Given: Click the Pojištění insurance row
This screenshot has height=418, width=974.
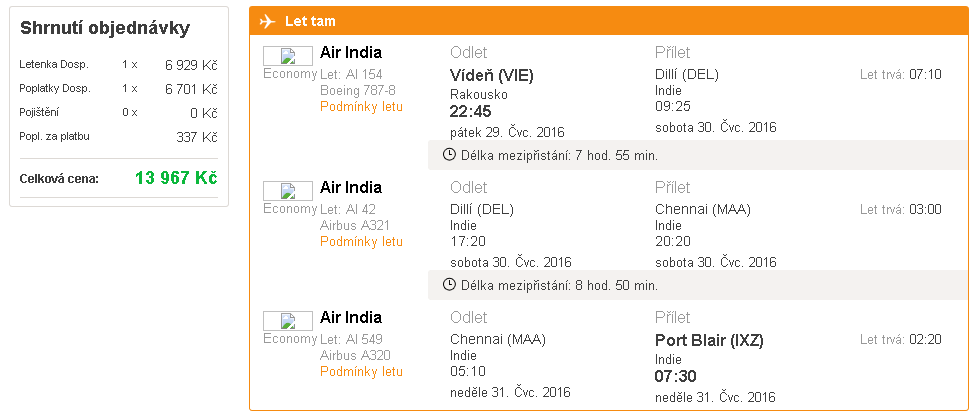Looking at the screenshot, I should (119, 113).
